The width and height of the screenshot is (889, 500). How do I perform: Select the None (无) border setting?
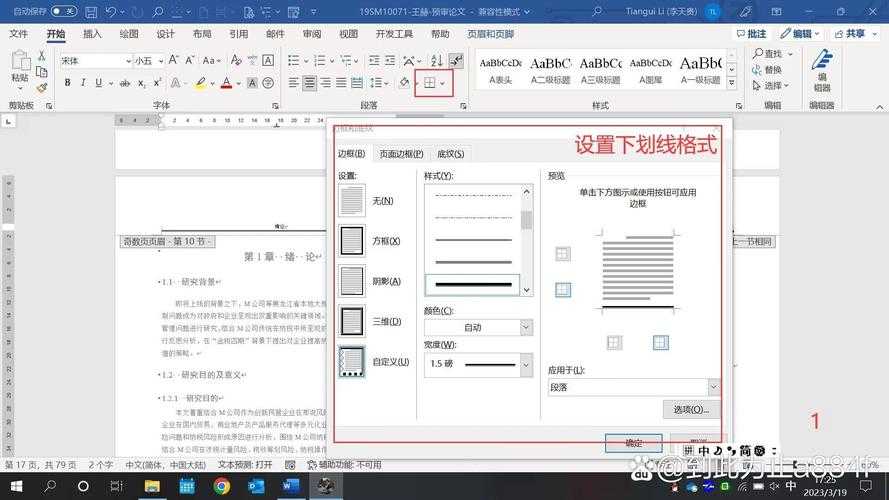coord(352,201)
